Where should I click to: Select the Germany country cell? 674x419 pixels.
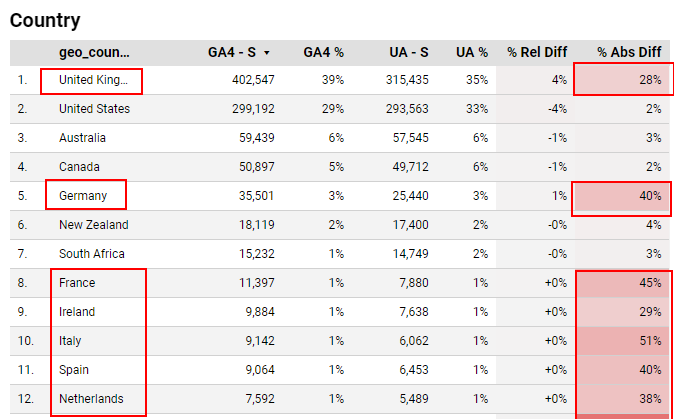click(x=82, y=196)
